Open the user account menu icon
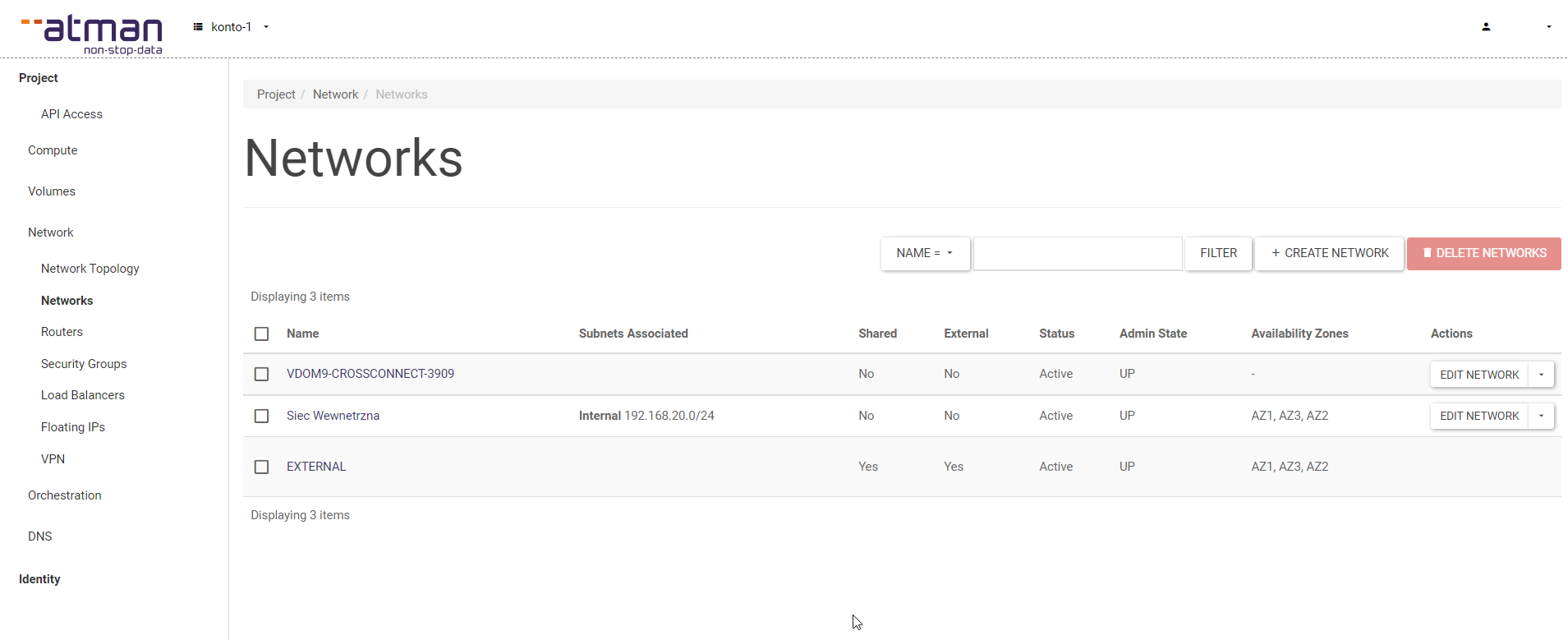Image resolution: width=1568 pixels, height=640 pixels. (1485, 27)
